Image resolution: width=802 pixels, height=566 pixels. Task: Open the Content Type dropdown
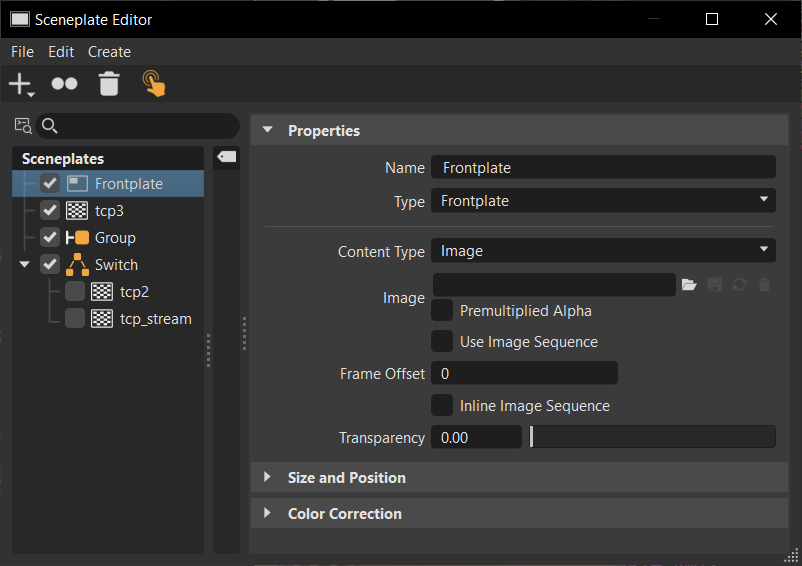(x=603, y=251)
